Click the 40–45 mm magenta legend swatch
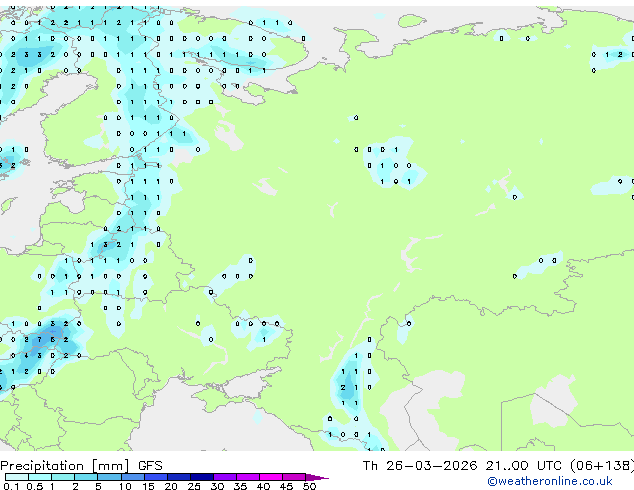The width and height of the screenshot is (634, 490). point(271,477)
